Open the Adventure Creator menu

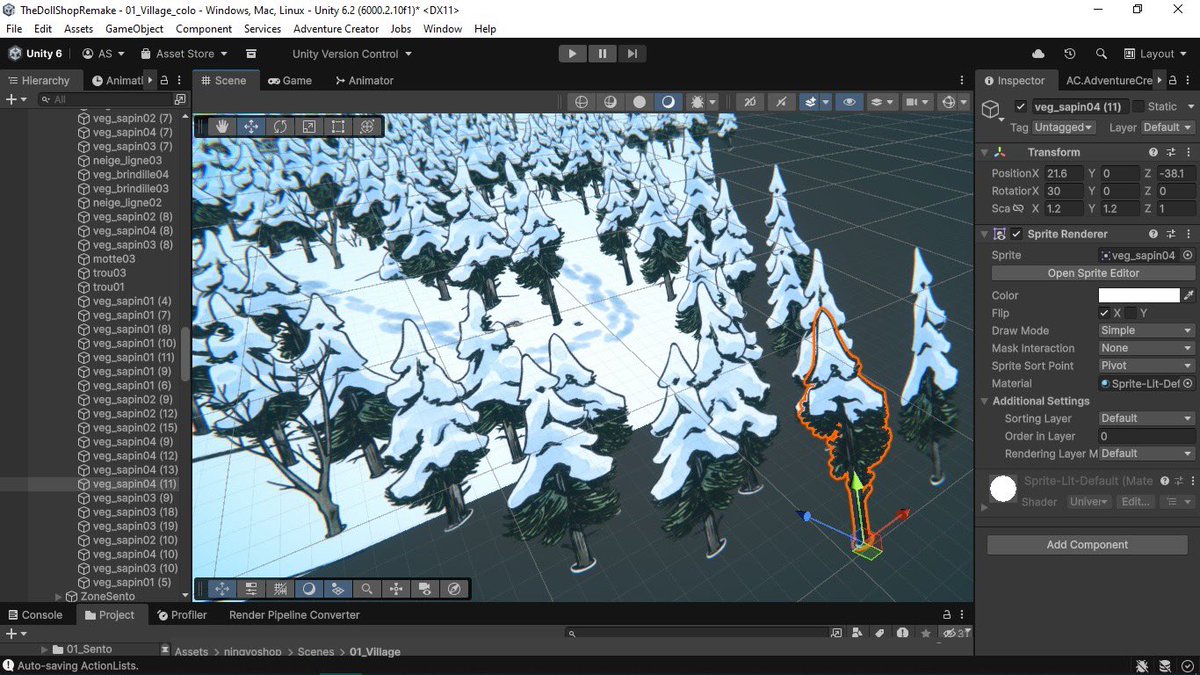click(x=336, y=29)
